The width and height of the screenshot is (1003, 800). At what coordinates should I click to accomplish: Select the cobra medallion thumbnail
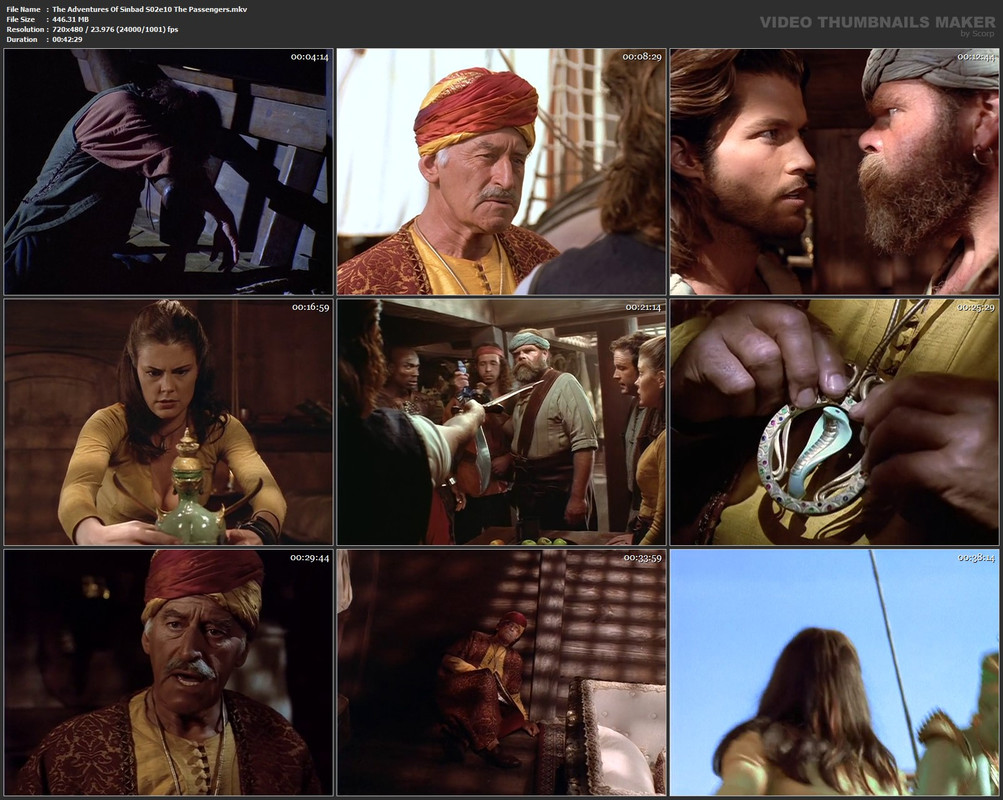834,422
